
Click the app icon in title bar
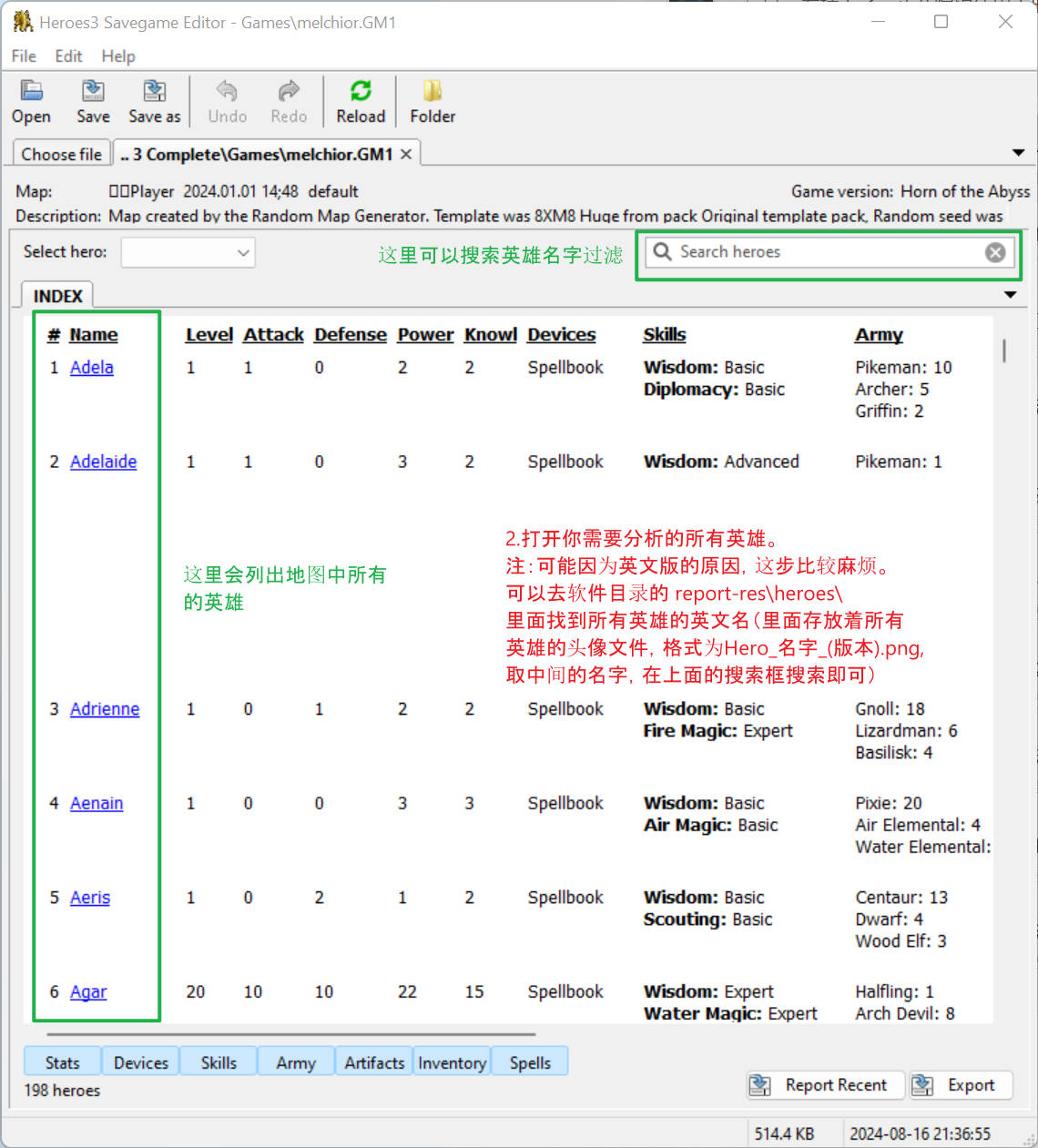(23, 21)
